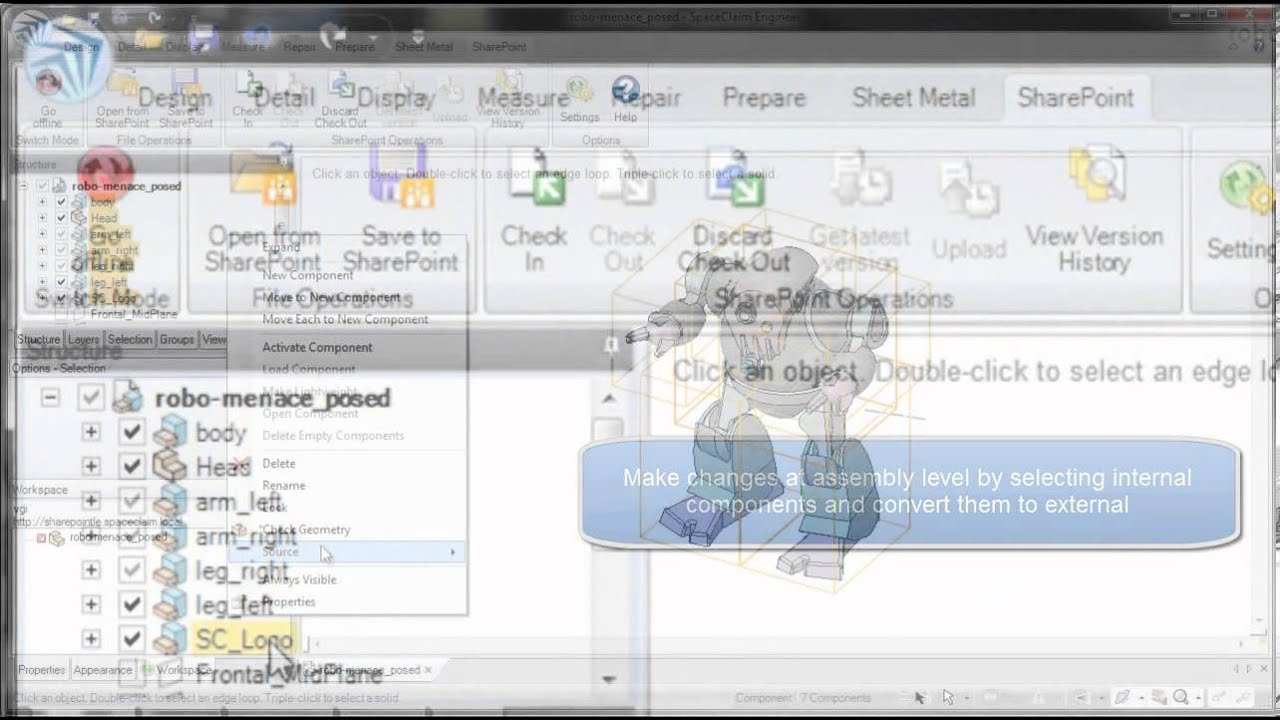The width and height of the screenshot is (1280, 720).
Task: Expand the enlarged leg_right tree node
Action: pos(91,570)
